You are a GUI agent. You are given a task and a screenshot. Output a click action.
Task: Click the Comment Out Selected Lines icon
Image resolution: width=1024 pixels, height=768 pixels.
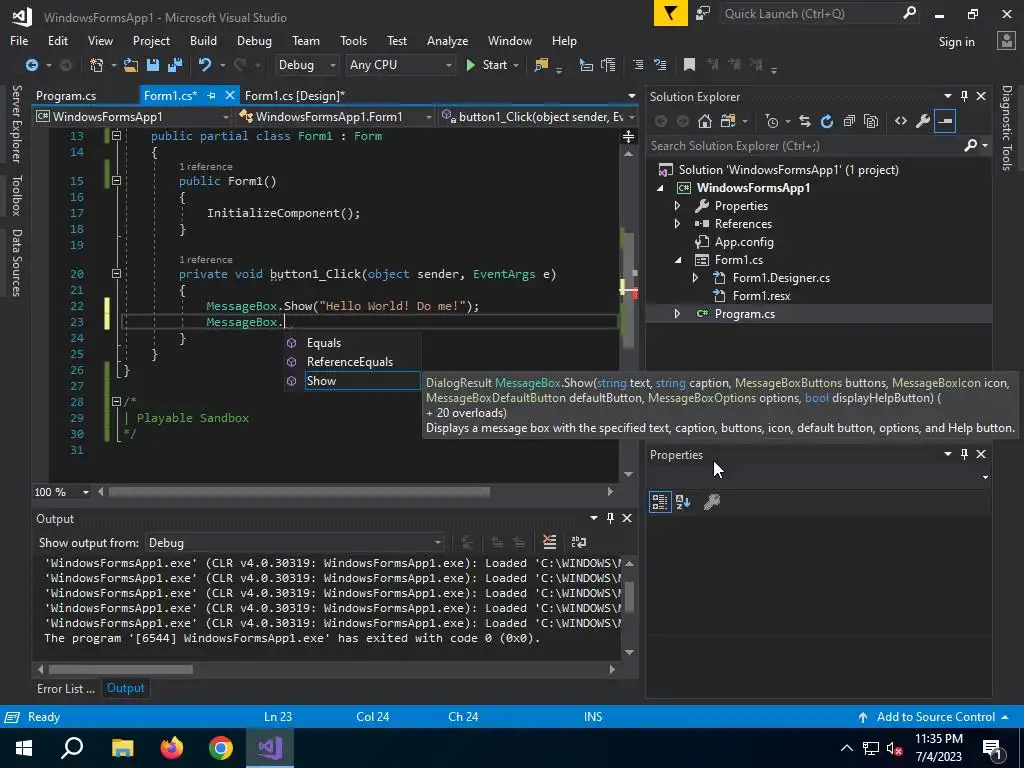(638, 65)
